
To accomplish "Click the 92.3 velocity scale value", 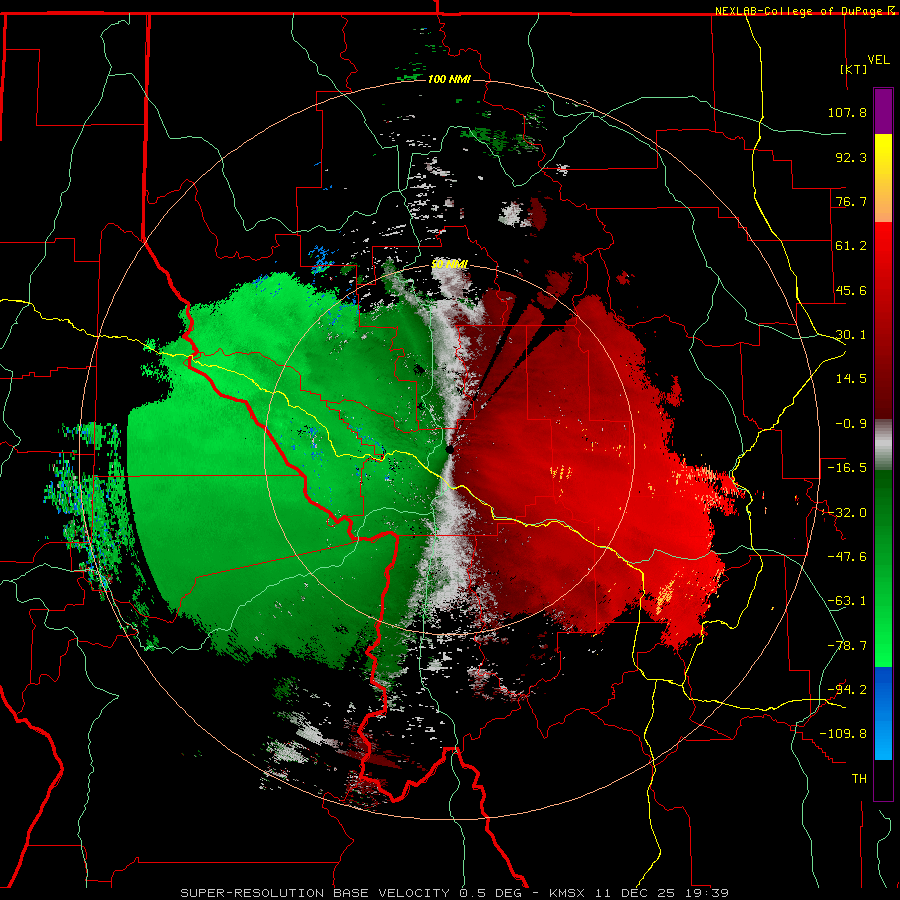I will coord(851,157).
